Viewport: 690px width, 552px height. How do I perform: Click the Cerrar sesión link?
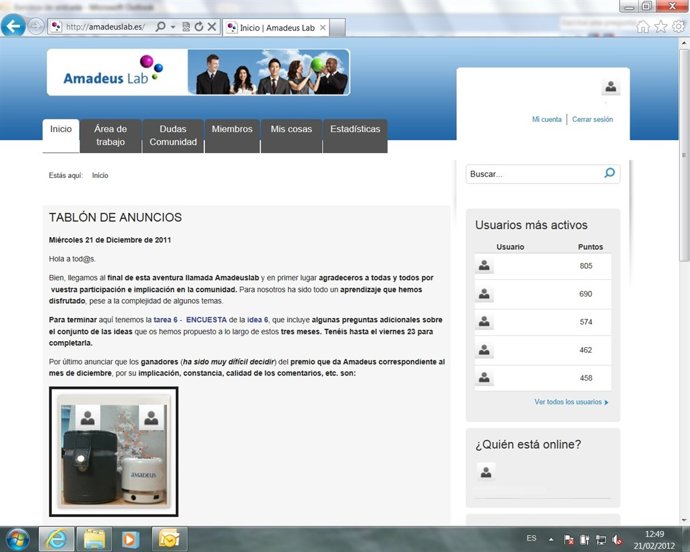[x=592, y=119]
